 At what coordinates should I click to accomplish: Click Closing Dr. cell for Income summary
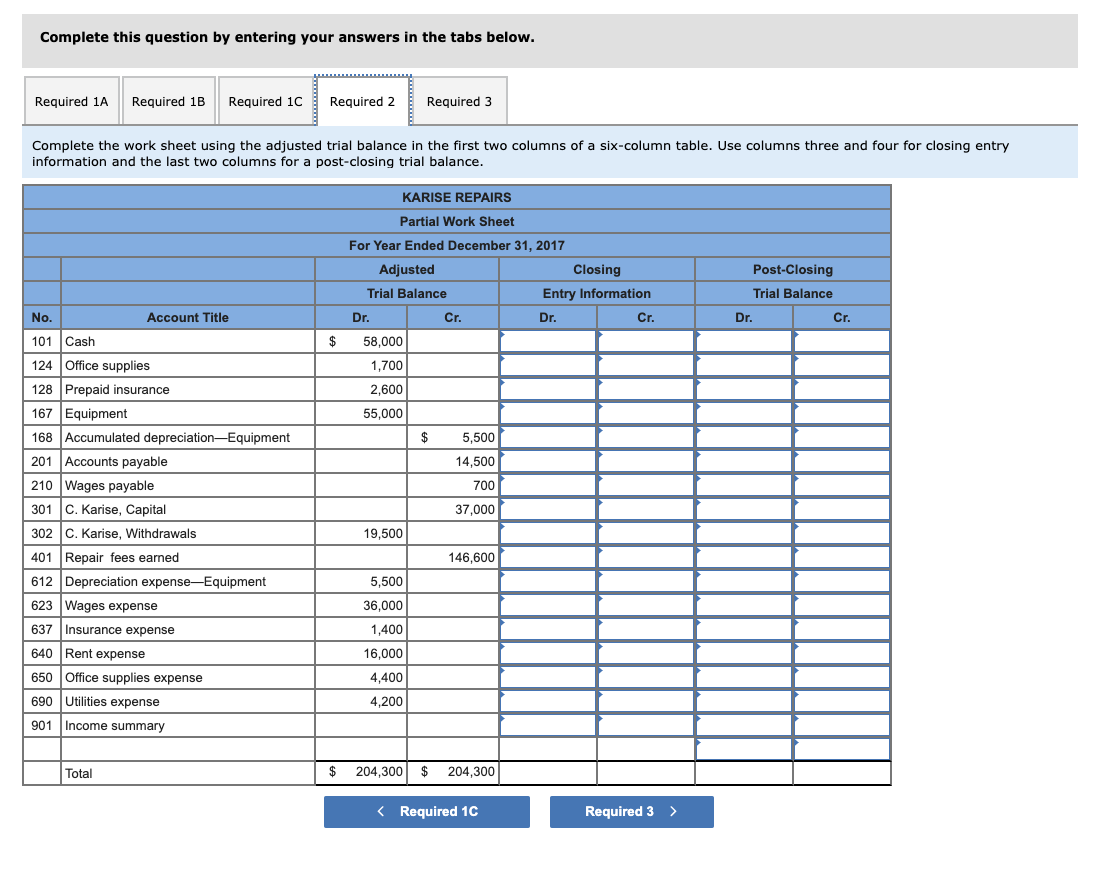548,725
